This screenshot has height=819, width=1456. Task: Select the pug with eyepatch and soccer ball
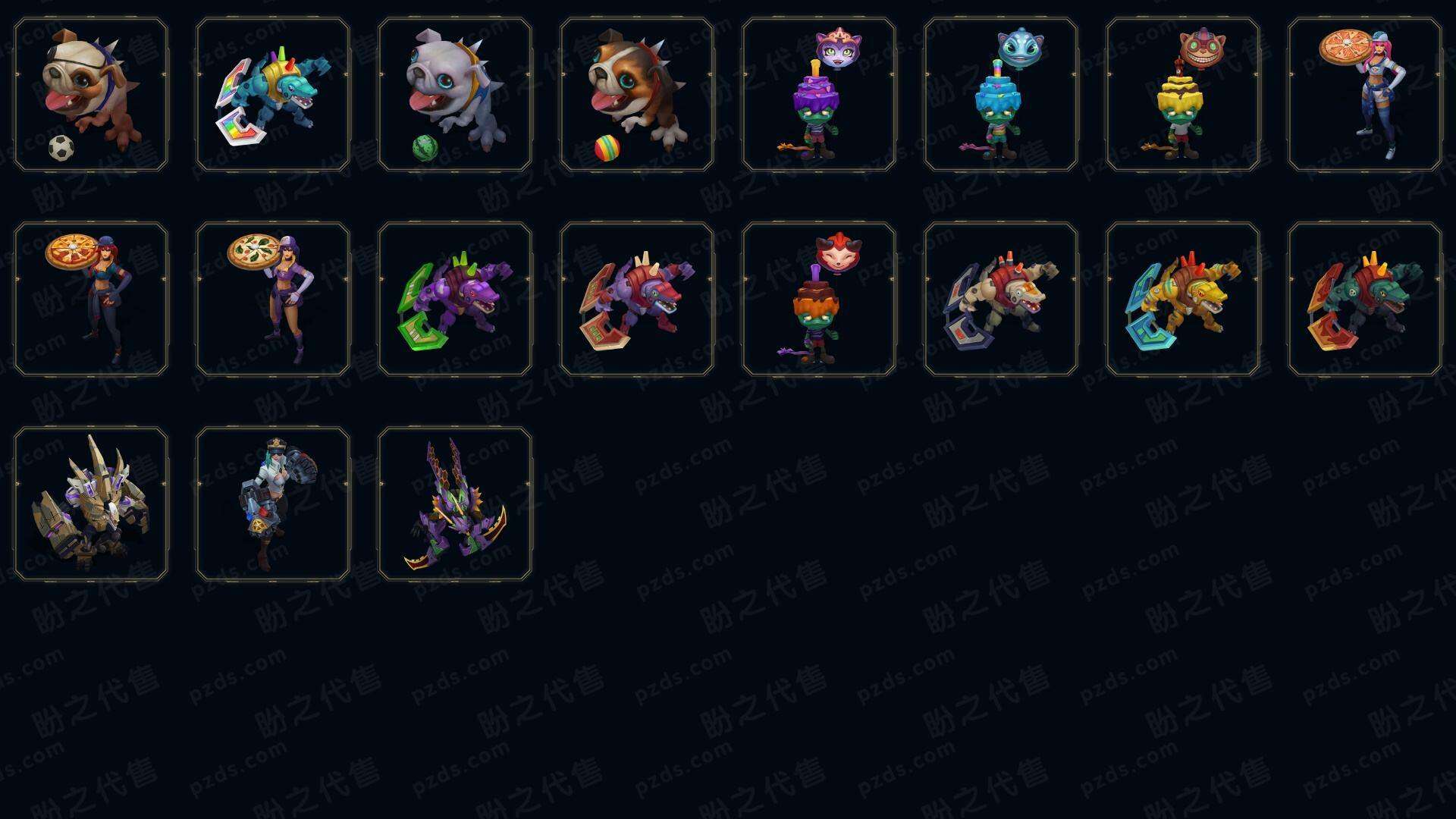[x=91, y=95]
